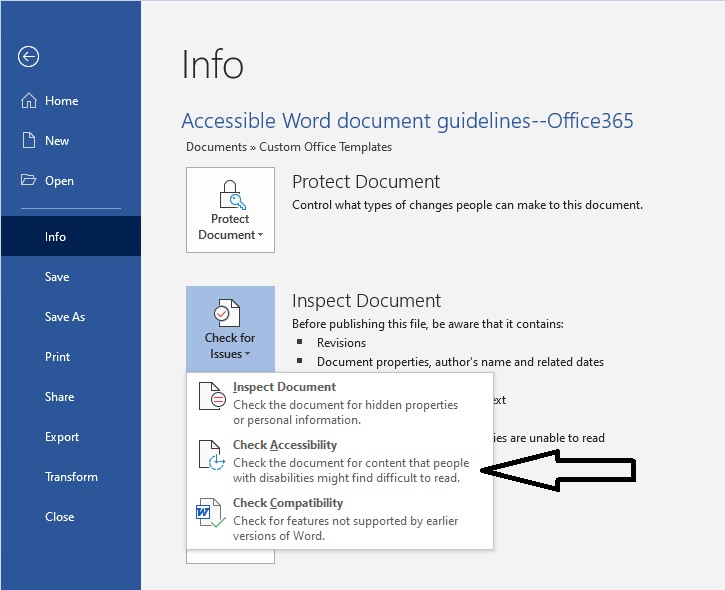Close the document via sidebar Close
The width and height of the screenshot is (725, 590).
71,516
